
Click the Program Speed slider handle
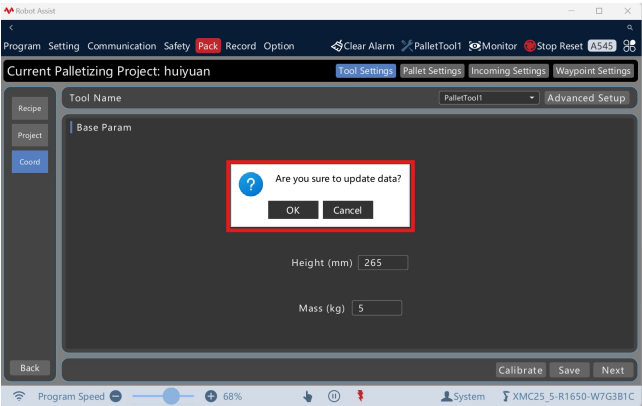tap(171, 396)
